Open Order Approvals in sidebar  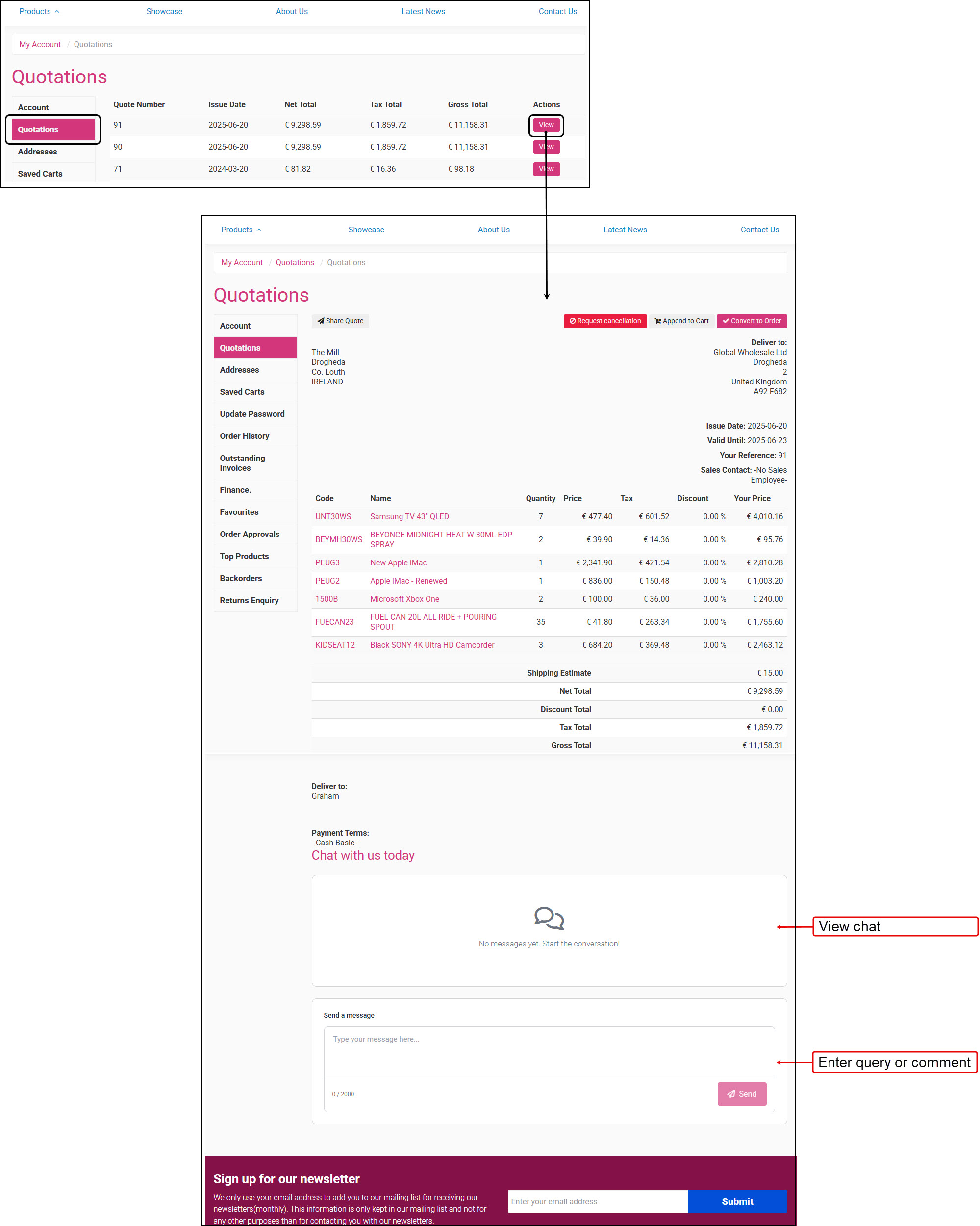[255, 534]
